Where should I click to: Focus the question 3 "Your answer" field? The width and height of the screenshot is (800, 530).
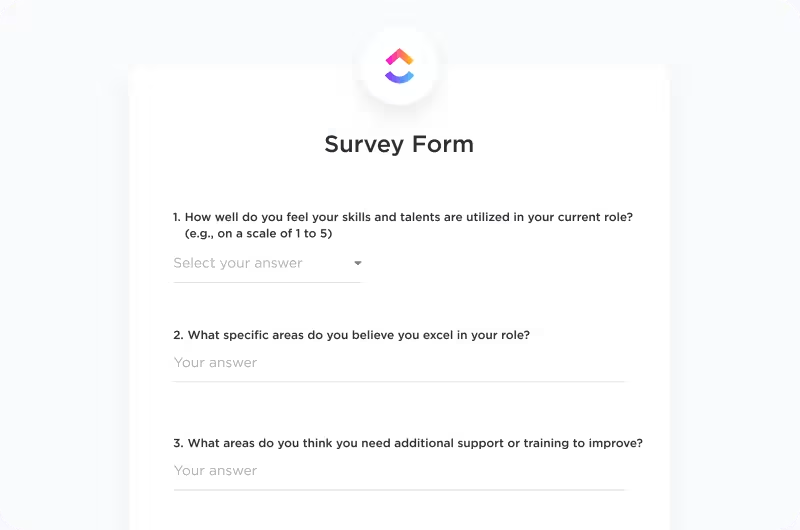tap(398, 471)
